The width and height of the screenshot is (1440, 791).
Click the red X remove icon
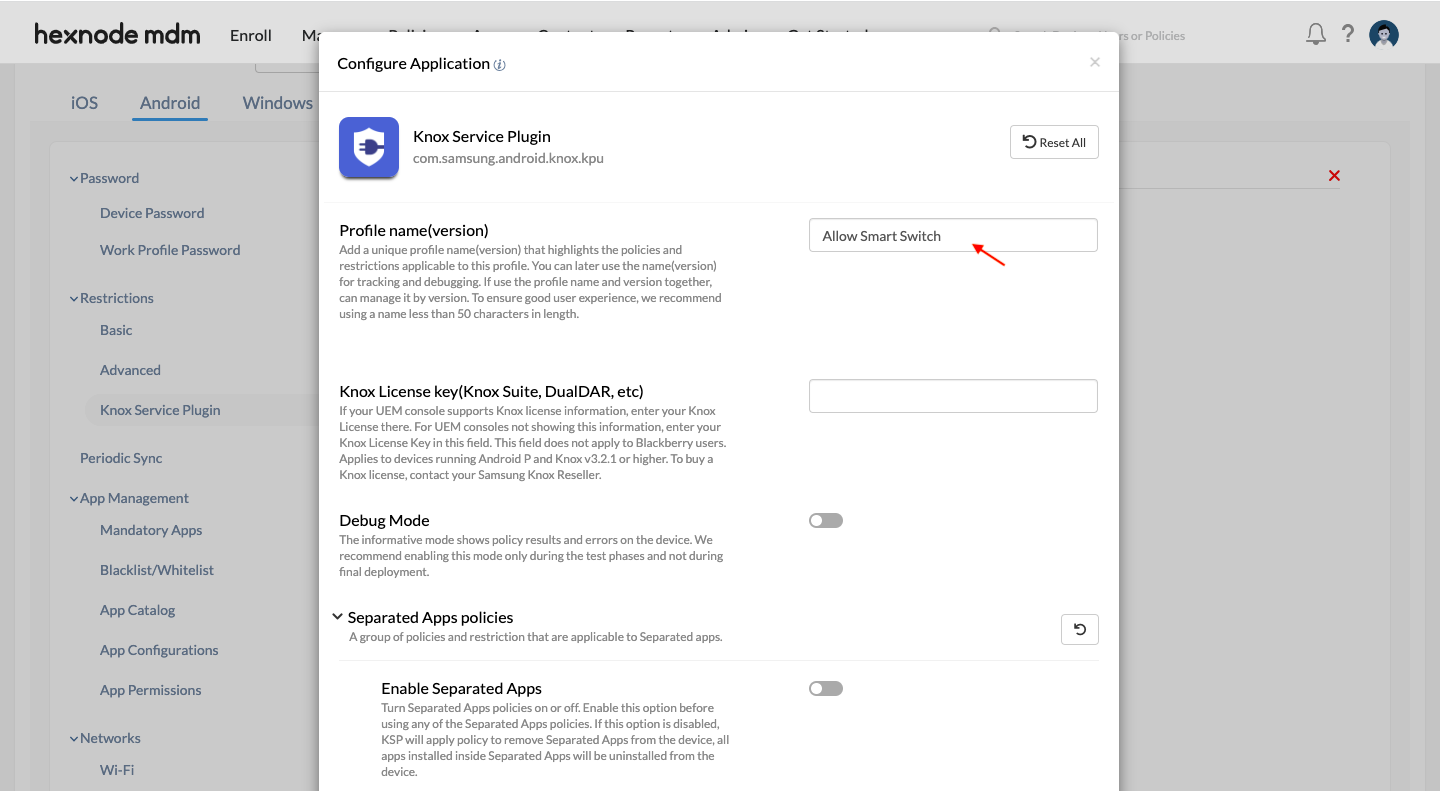point(1334,176)
